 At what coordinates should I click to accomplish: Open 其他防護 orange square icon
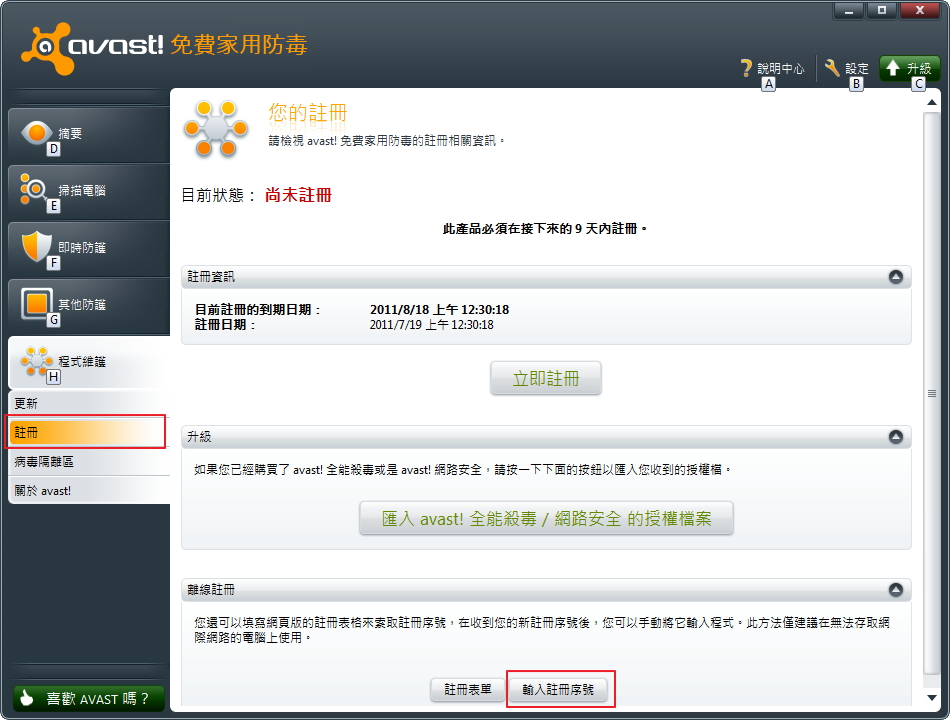click(36, 303)
